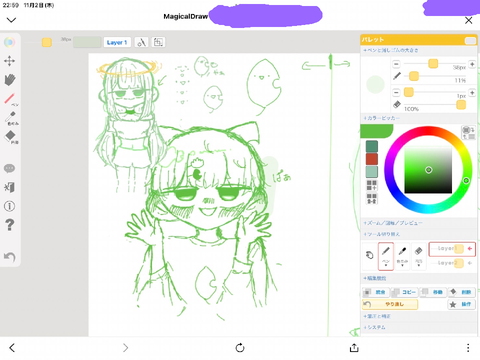Click the first edit button in the edit row
The height and width of the screenshot is (360, 480).
point(376,292)
